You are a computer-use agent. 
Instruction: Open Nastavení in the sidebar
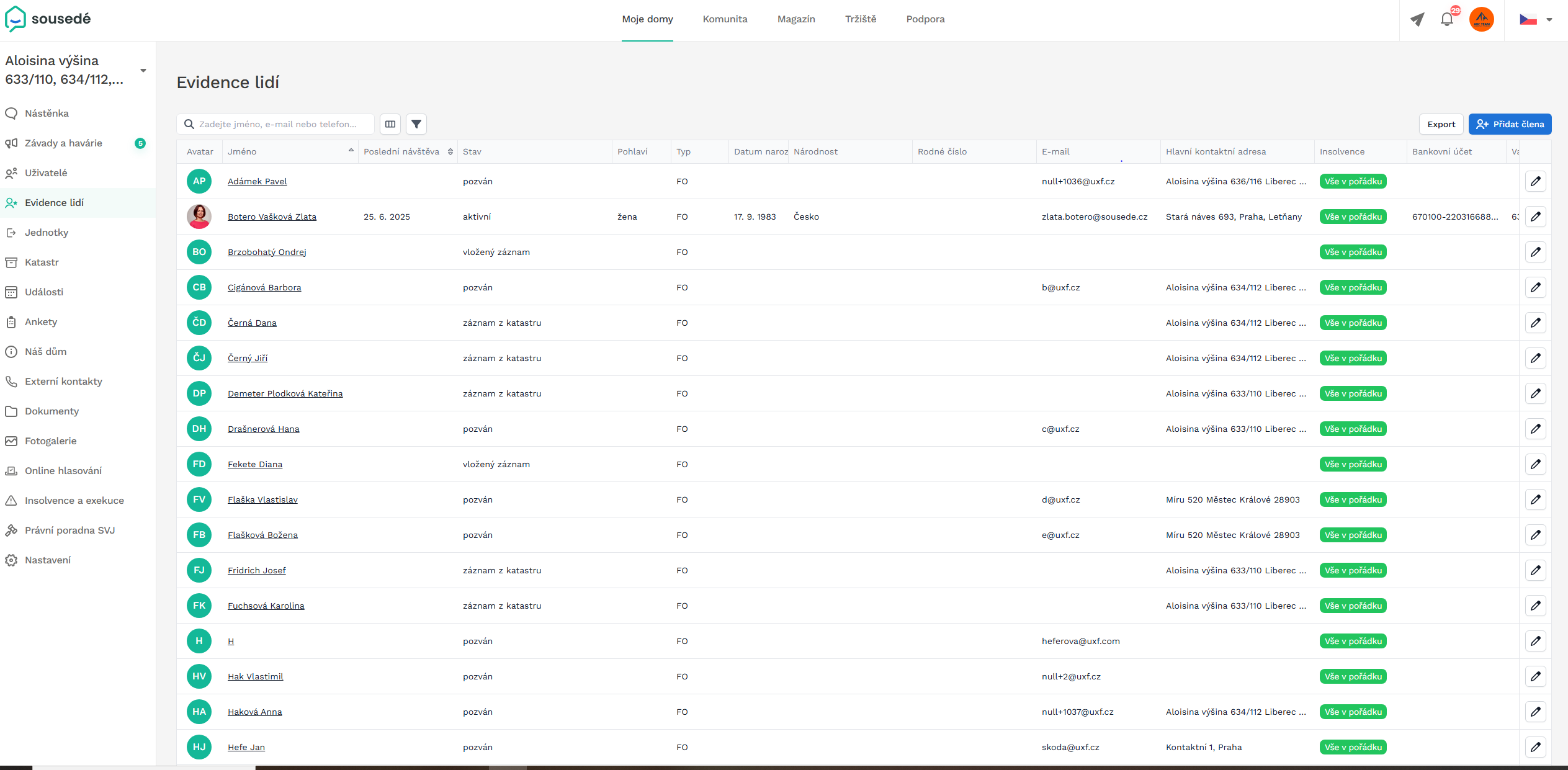[x=78, y=560]
